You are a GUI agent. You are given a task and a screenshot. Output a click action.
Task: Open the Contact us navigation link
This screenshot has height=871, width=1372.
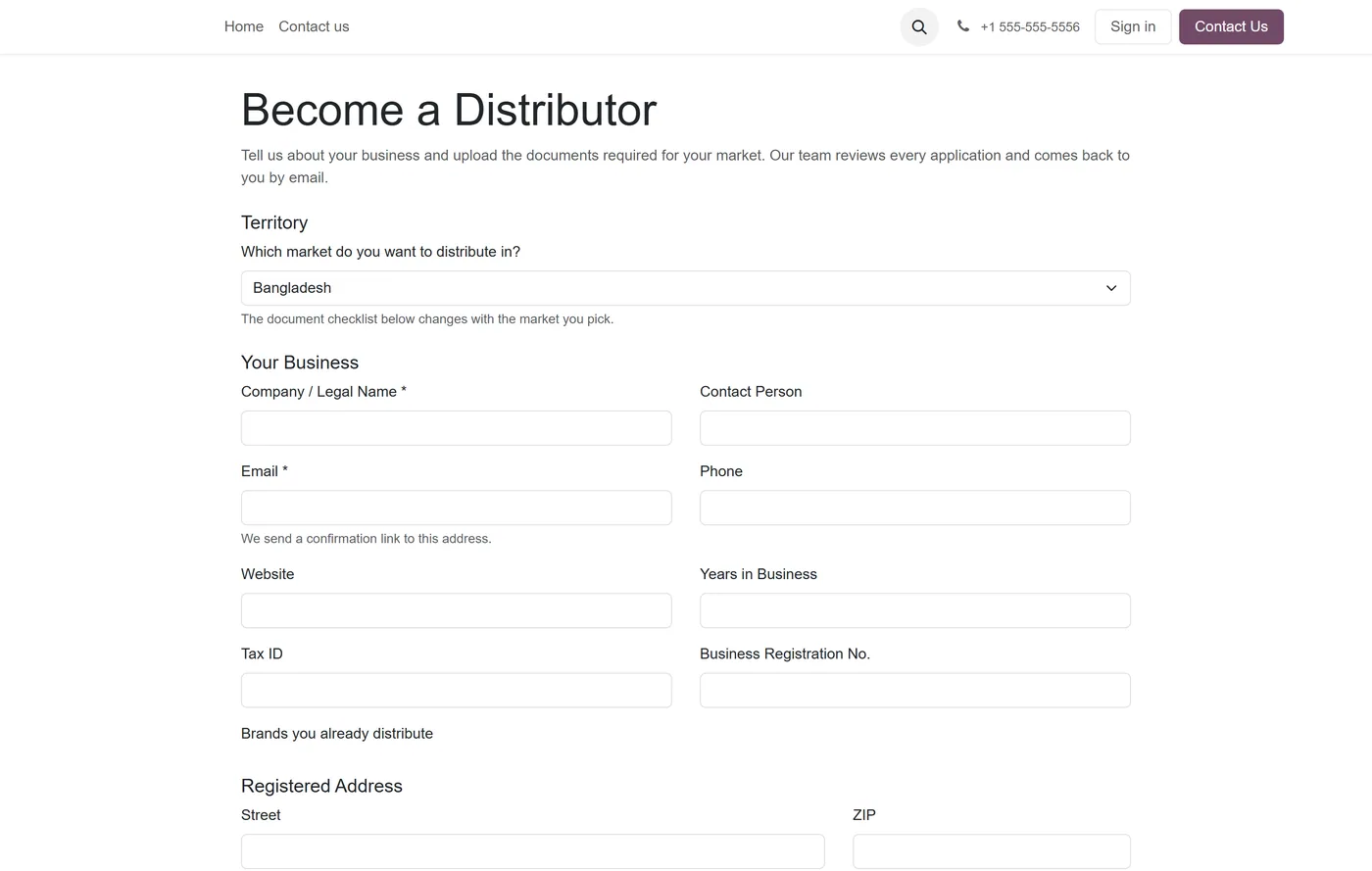click(314, 26)
